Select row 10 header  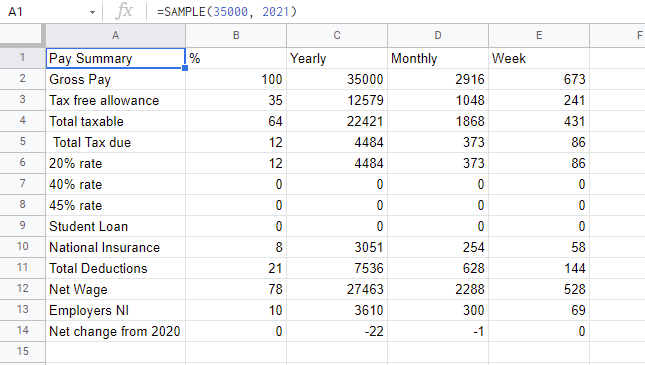[x=23, y=247]
